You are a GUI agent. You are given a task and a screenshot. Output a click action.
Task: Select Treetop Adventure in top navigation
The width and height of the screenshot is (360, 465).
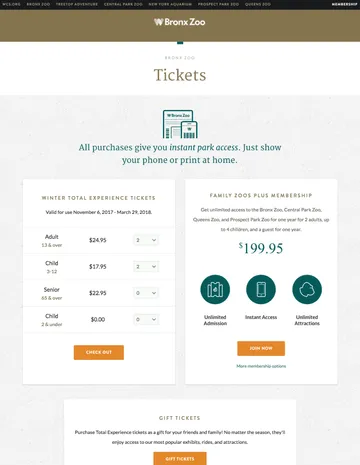(x=77, y=4)
